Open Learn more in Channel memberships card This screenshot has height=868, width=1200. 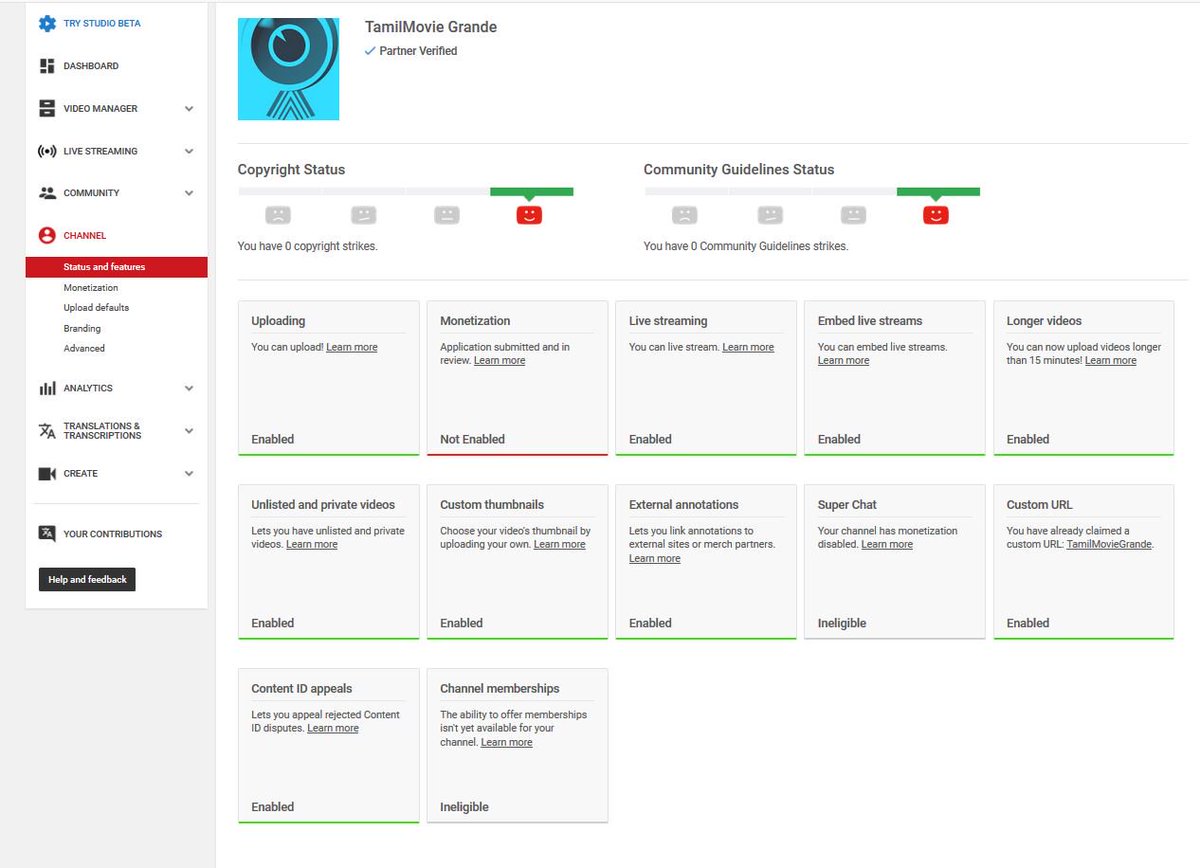pos(507,742)
